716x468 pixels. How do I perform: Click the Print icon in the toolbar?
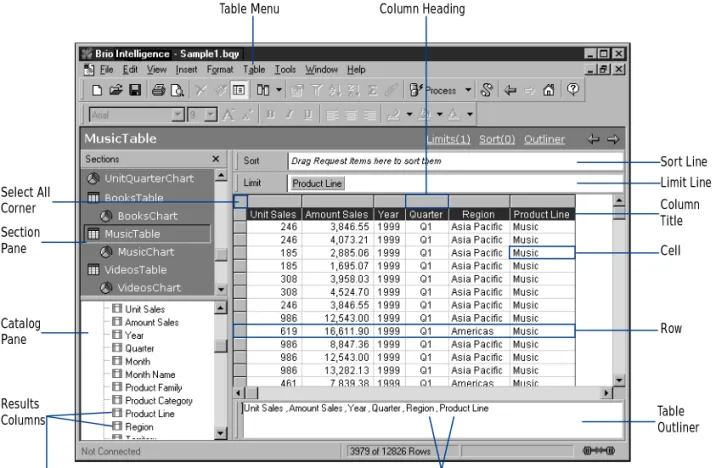click(x=158, y=90)
